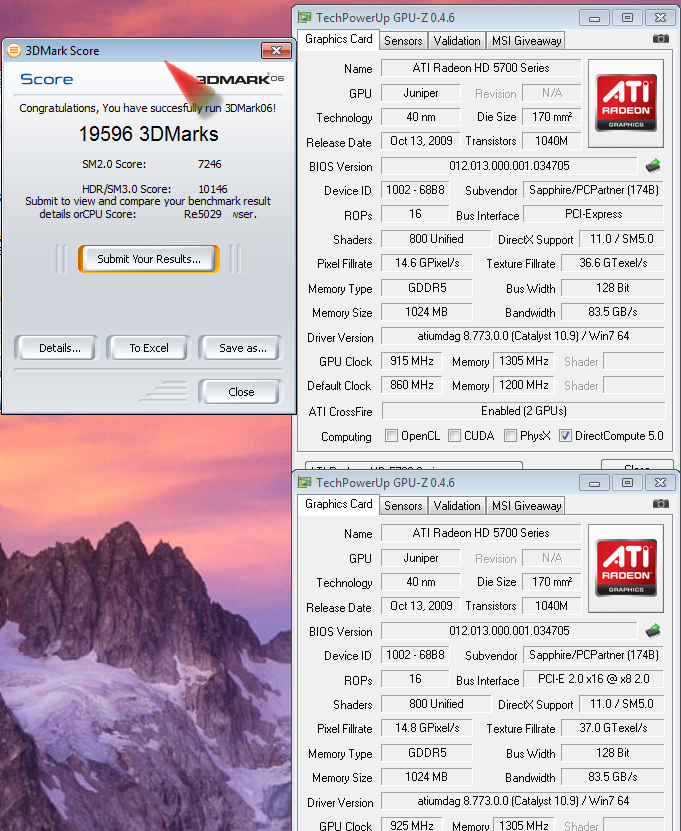Select Graphics Card tab in upper GPU-Z

click(x=339, y=39)
